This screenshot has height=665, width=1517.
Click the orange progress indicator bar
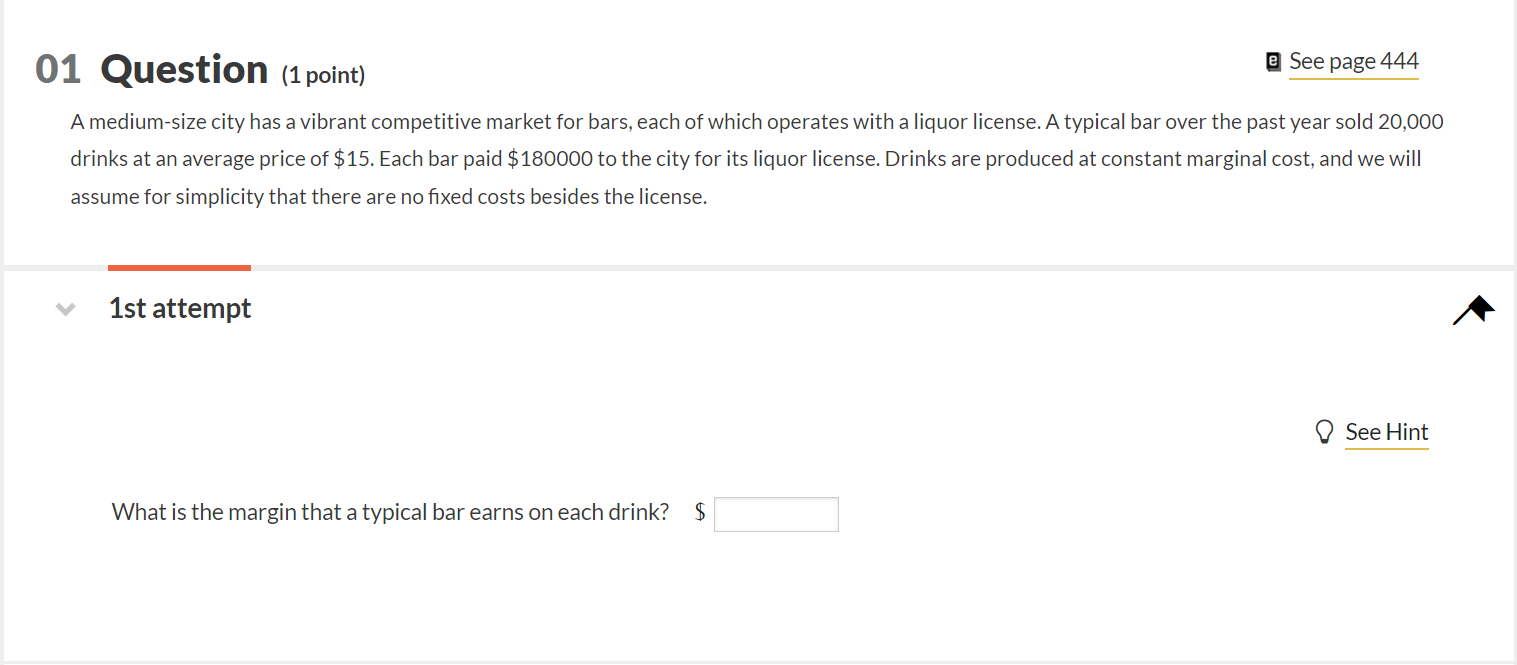(179, 266)
